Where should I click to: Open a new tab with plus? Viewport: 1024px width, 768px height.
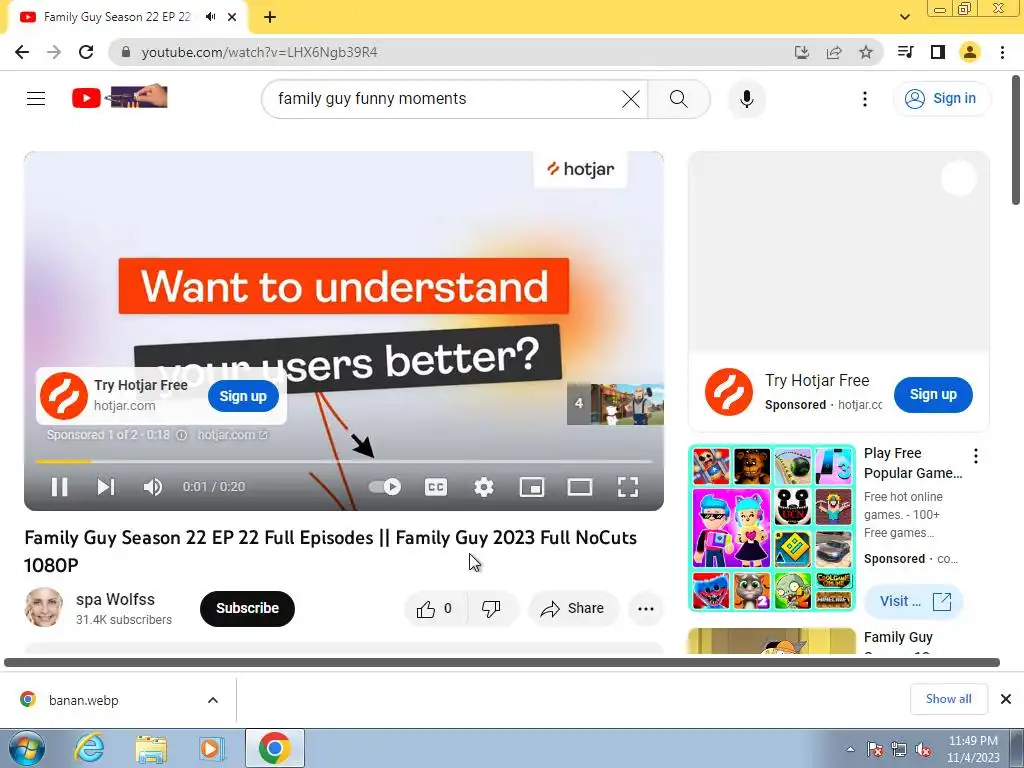tap(270, 17)
